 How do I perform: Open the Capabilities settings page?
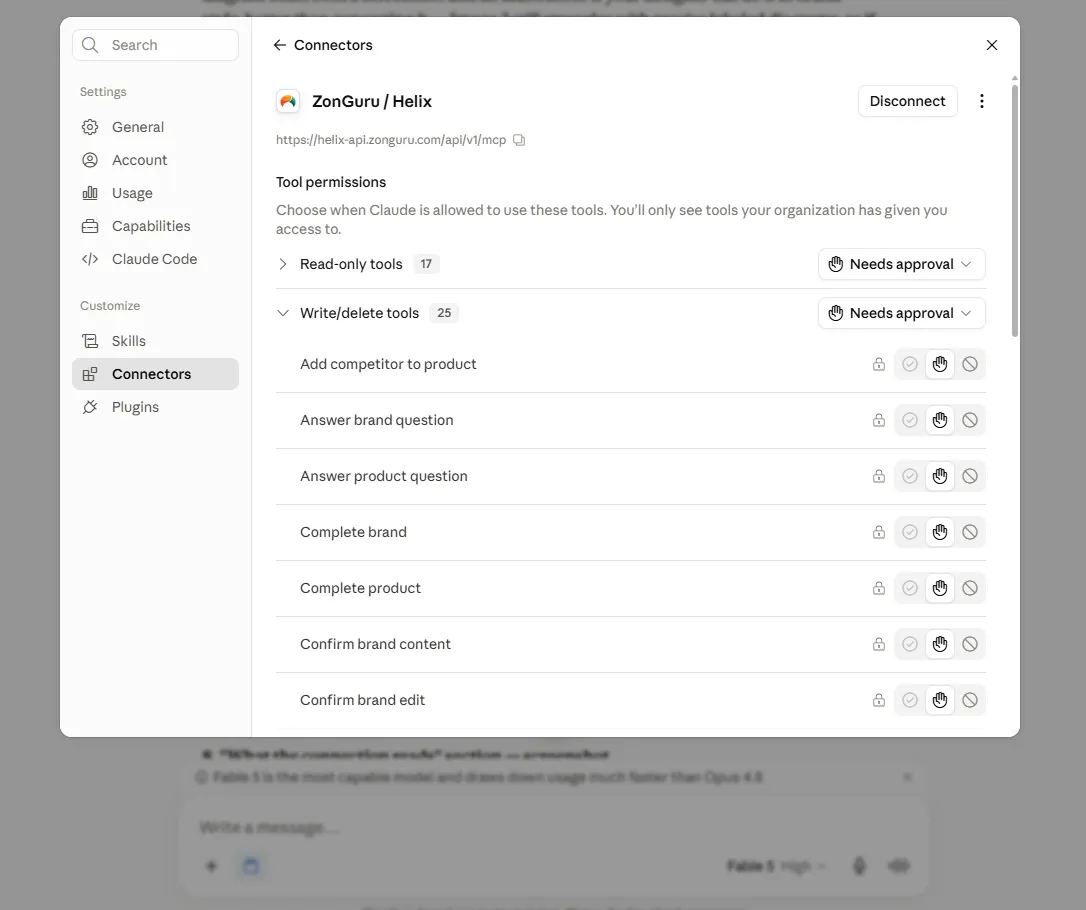point(155,226)
